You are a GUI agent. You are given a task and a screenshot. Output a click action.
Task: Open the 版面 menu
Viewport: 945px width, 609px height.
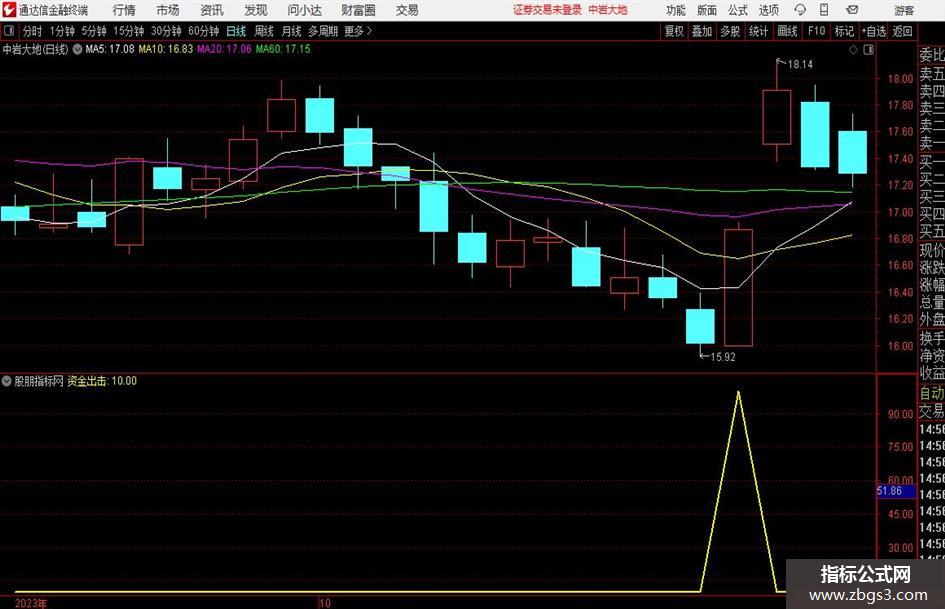click(x=706, y=10)
